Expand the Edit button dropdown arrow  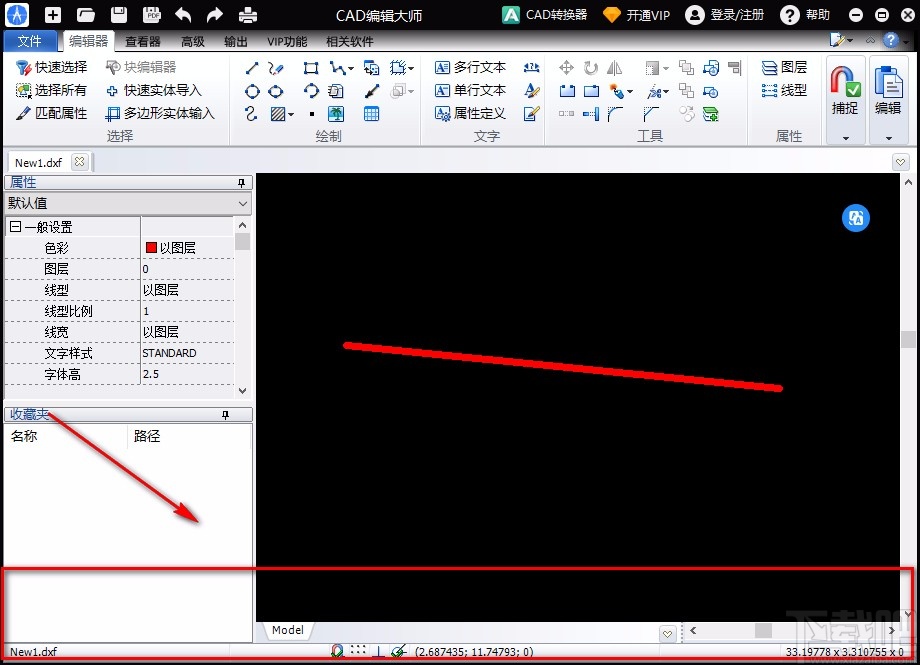pyautogui.click(x=888, y=137)
